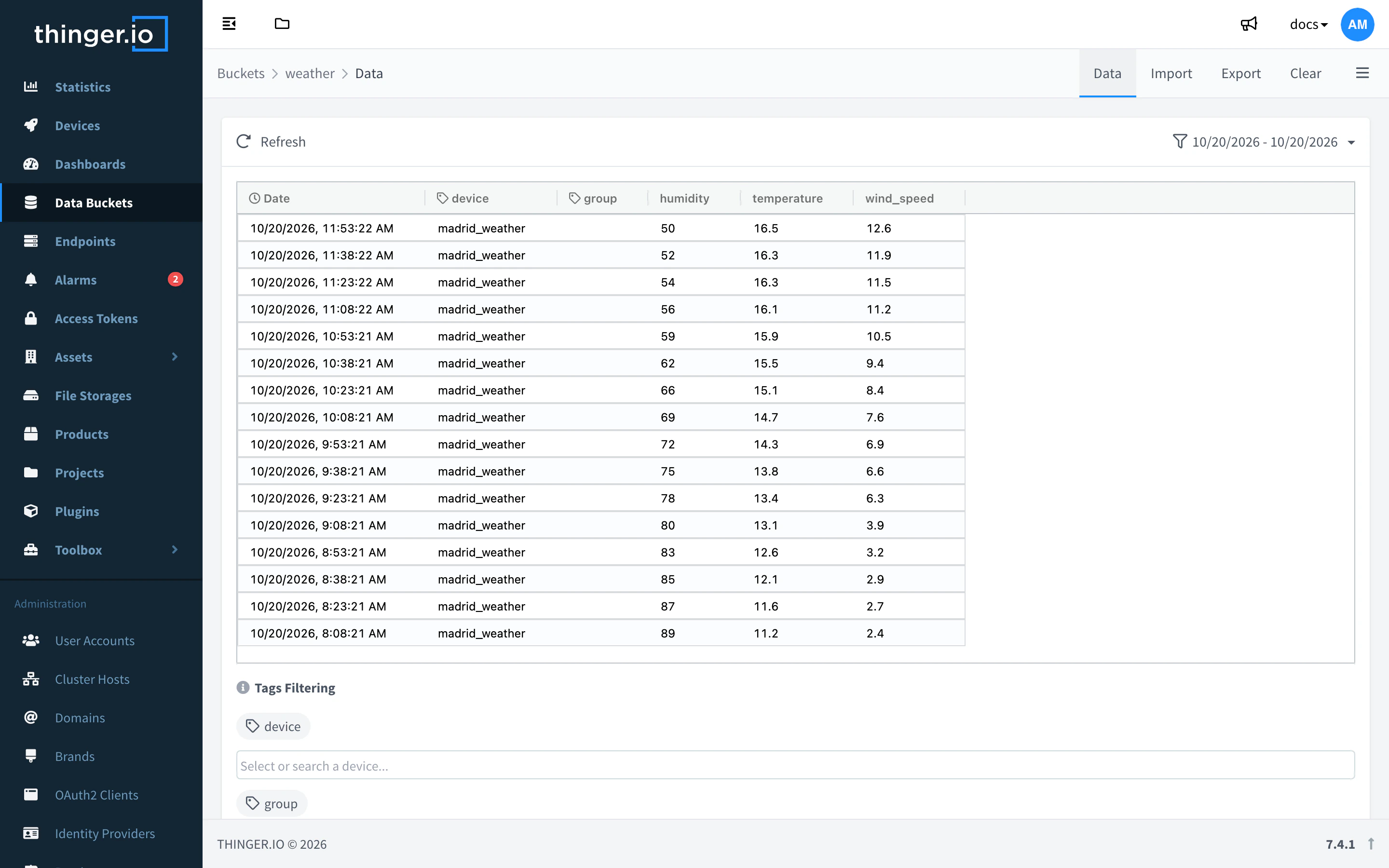Click the Tags Filtering info icon

tap(243, 688)
